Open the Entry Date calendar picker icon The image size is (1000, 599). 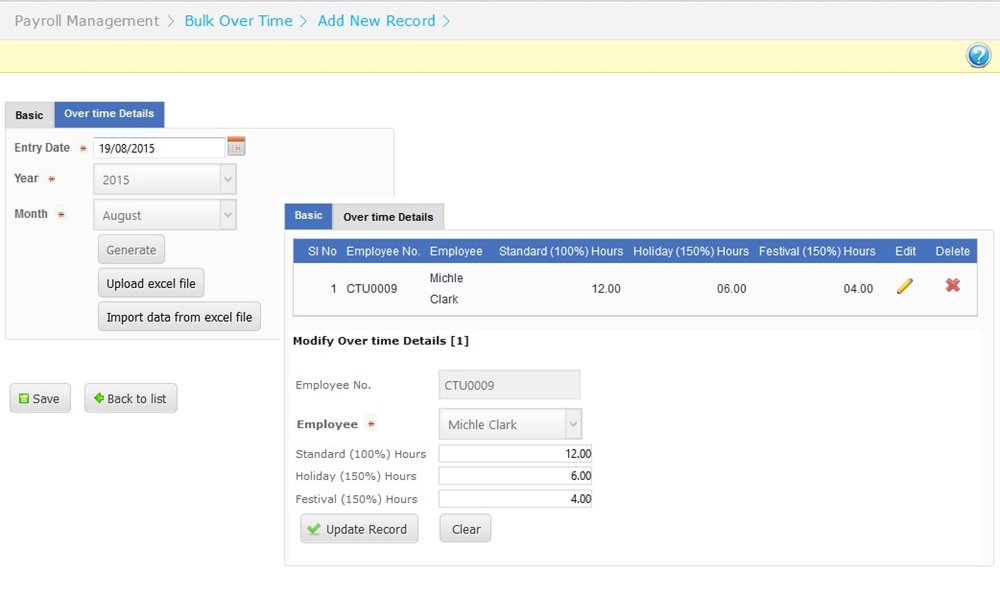[236, 146]
